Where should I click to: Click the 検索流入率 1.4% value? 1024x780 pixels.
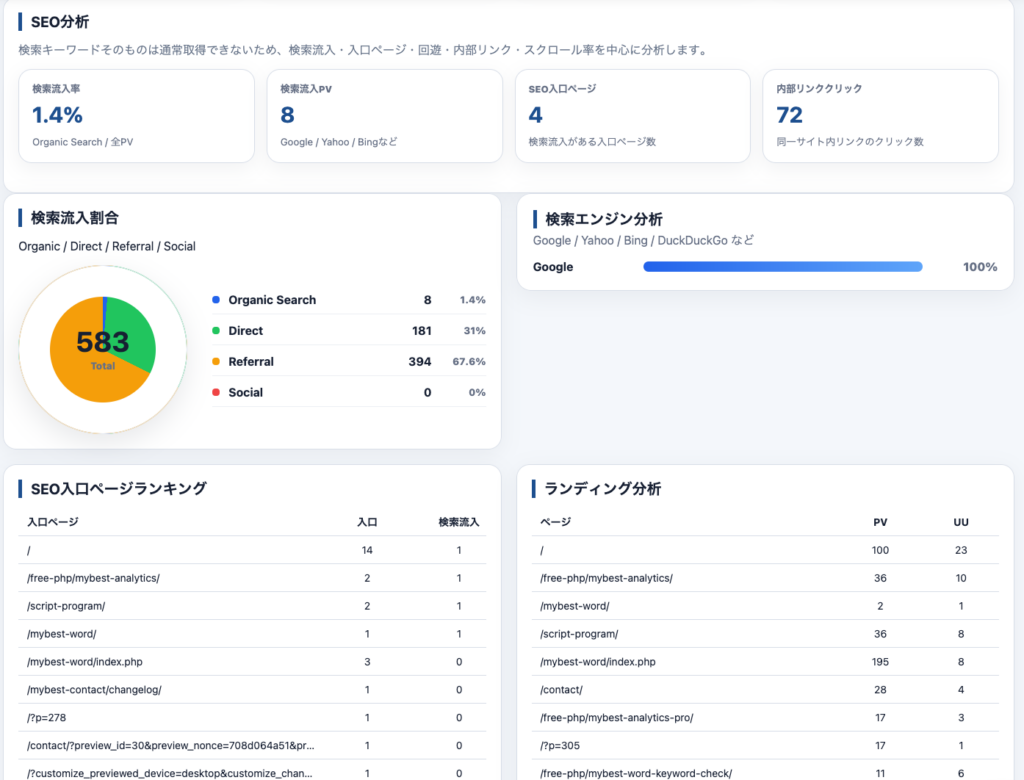point(57,116)
